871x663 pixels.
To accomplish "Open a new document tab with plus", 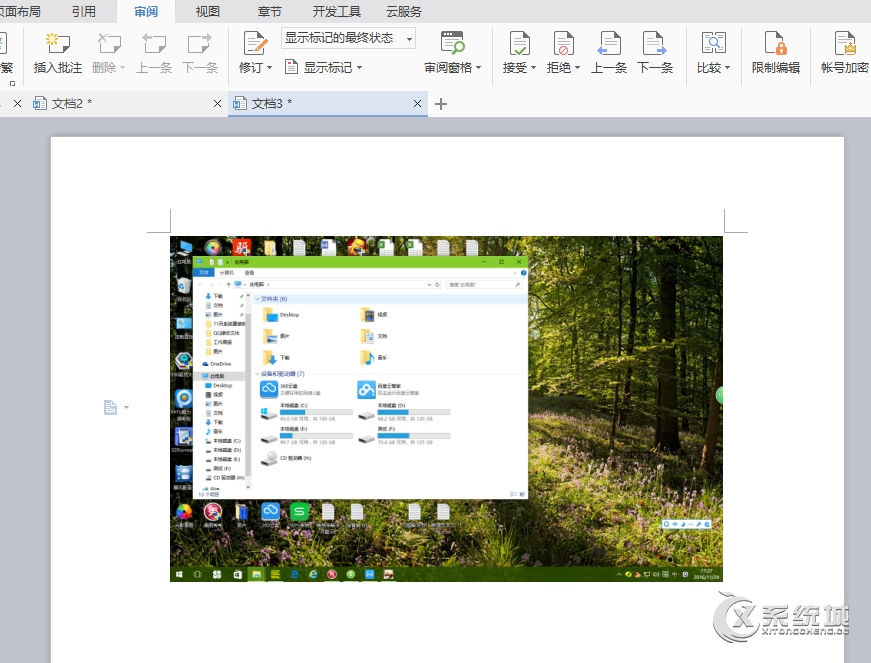I will [x=440, y=104].
